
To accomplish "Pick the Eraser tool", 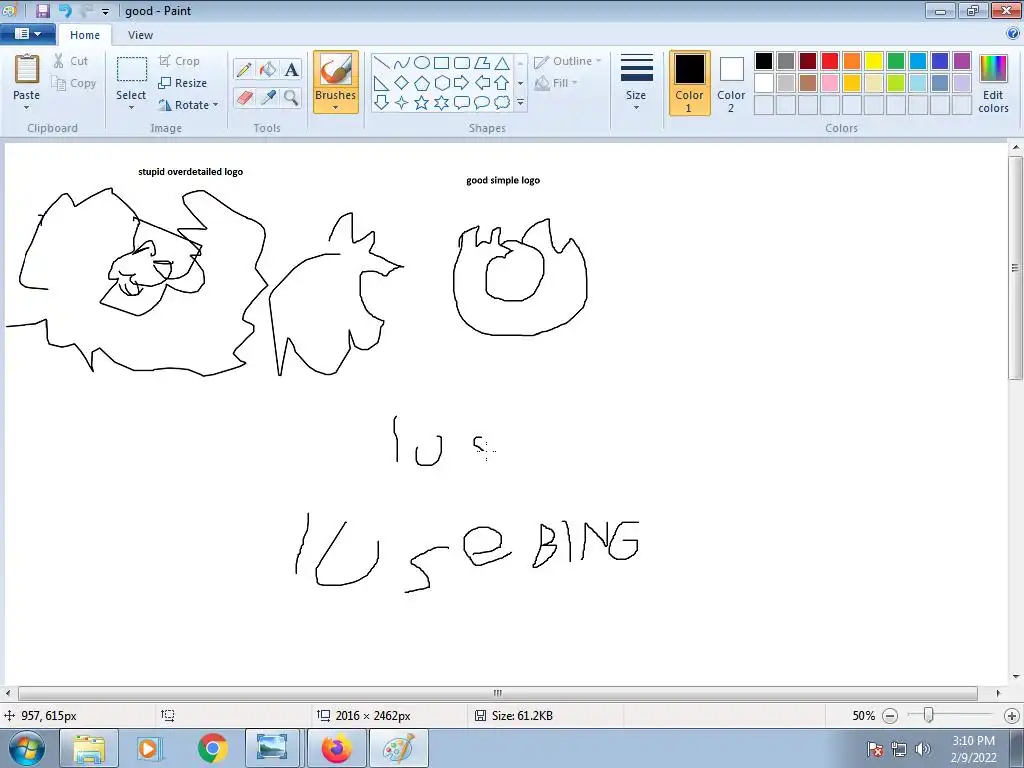I will pyautogui.click(x=244, y=98).
